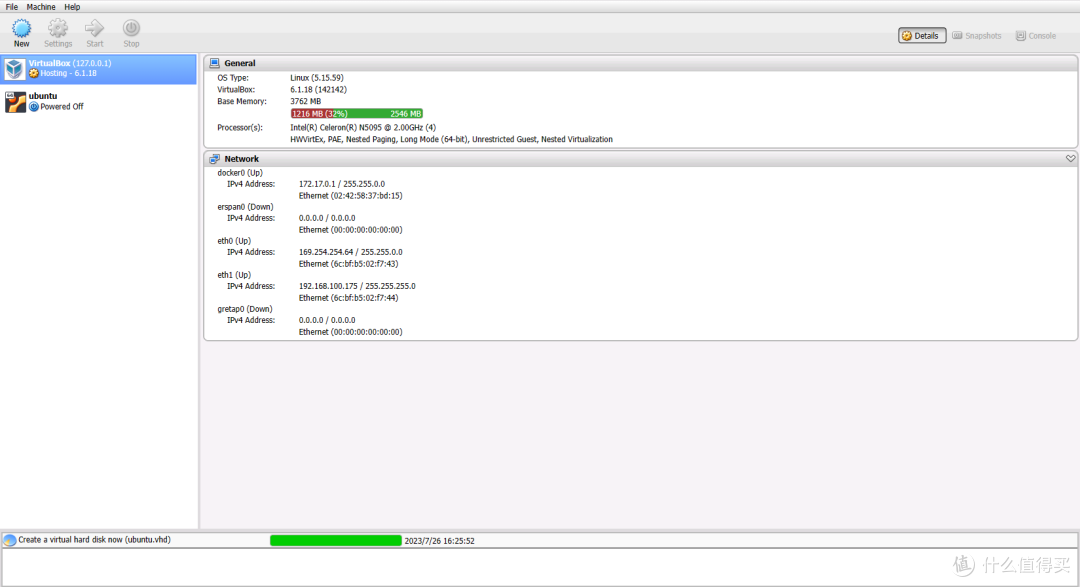This screenshot has width=1080, height=587.
Task: Switch to the Console view
Action: coord(1035,35)
